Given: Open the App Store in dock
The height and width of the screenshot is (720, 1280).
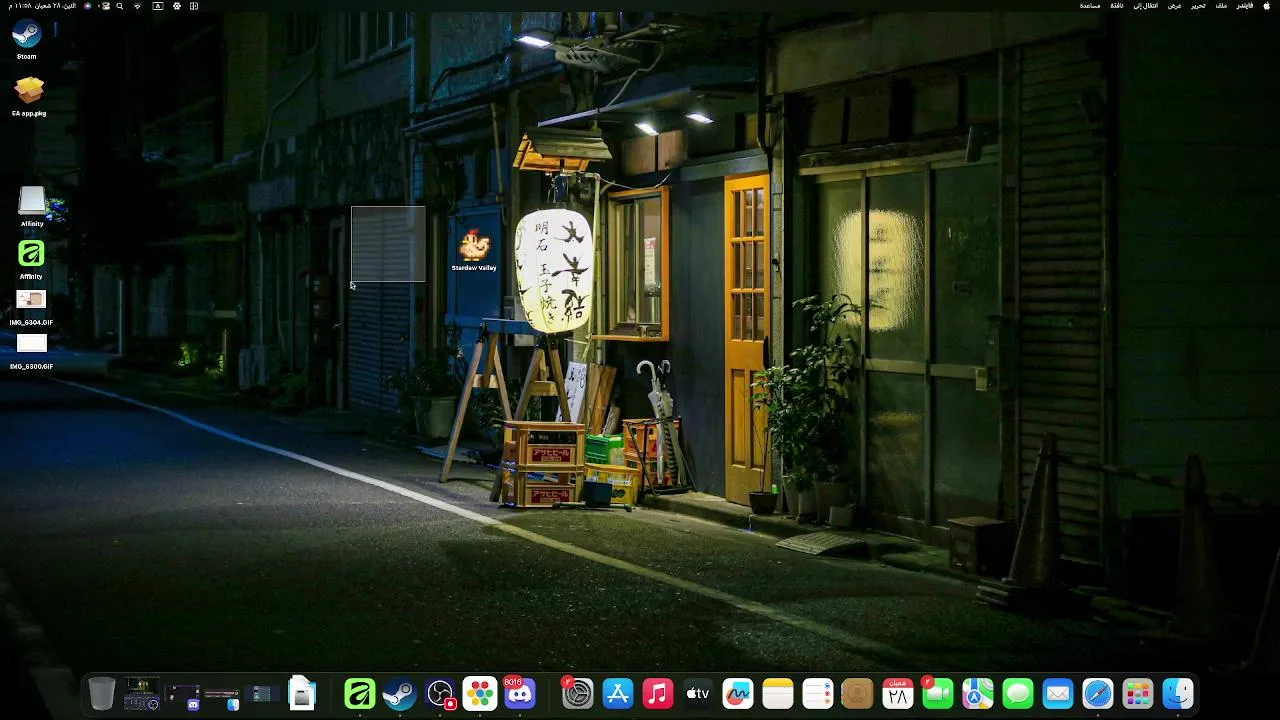Looking at the screenshot, I should [x=618, y=693].
